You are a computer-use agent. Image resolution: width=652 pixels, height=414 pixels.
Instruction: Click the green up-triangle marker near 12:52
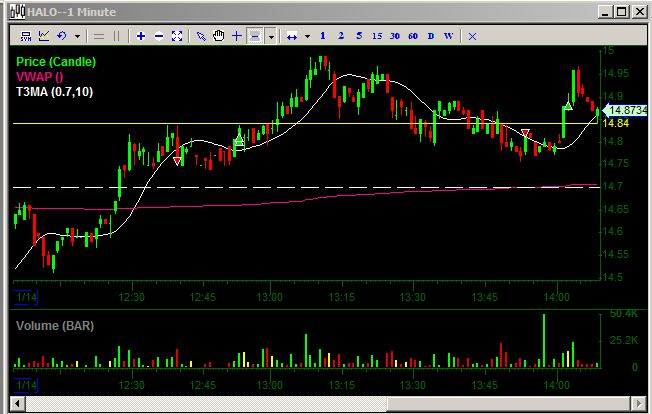(239, 140)
